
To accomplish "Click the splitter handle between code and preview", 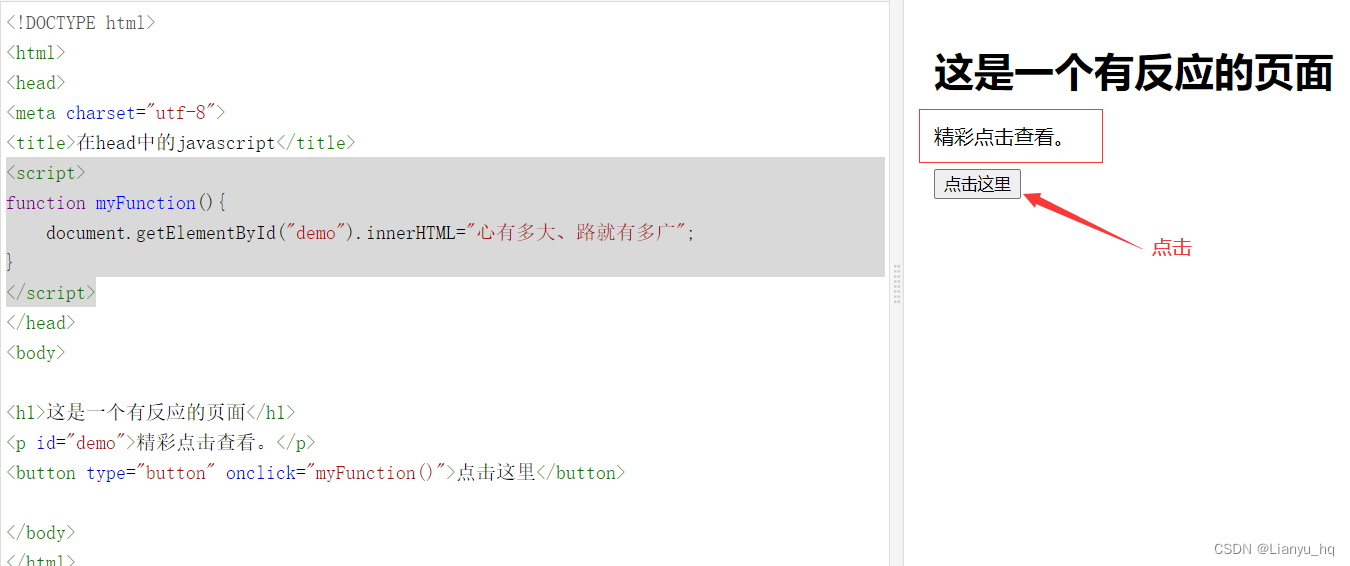I will tap(897, 283).
